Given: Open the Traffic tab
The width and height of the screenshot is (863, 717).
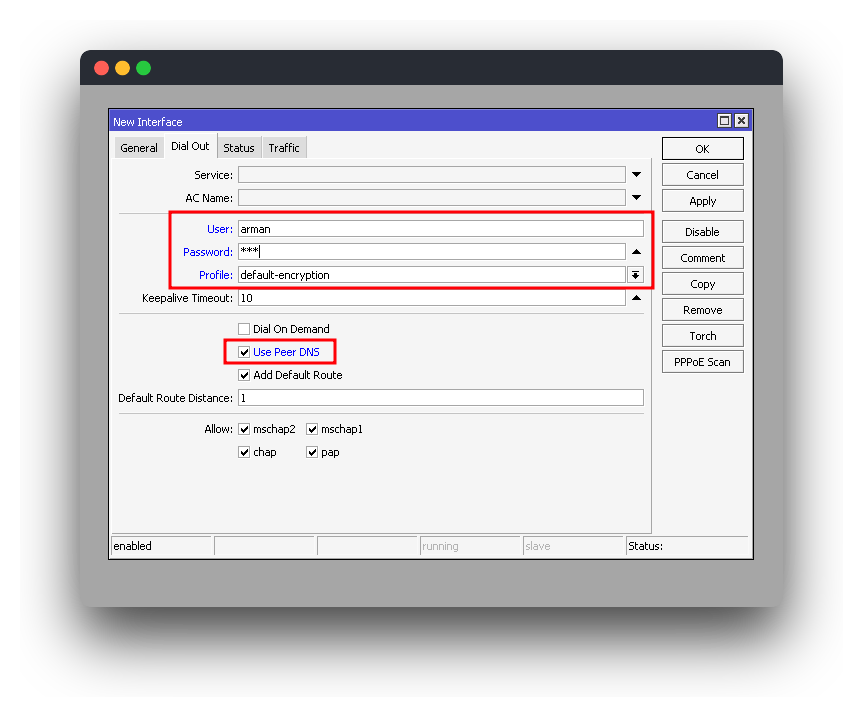Looking at the screenshot, I should click(284, 147).
